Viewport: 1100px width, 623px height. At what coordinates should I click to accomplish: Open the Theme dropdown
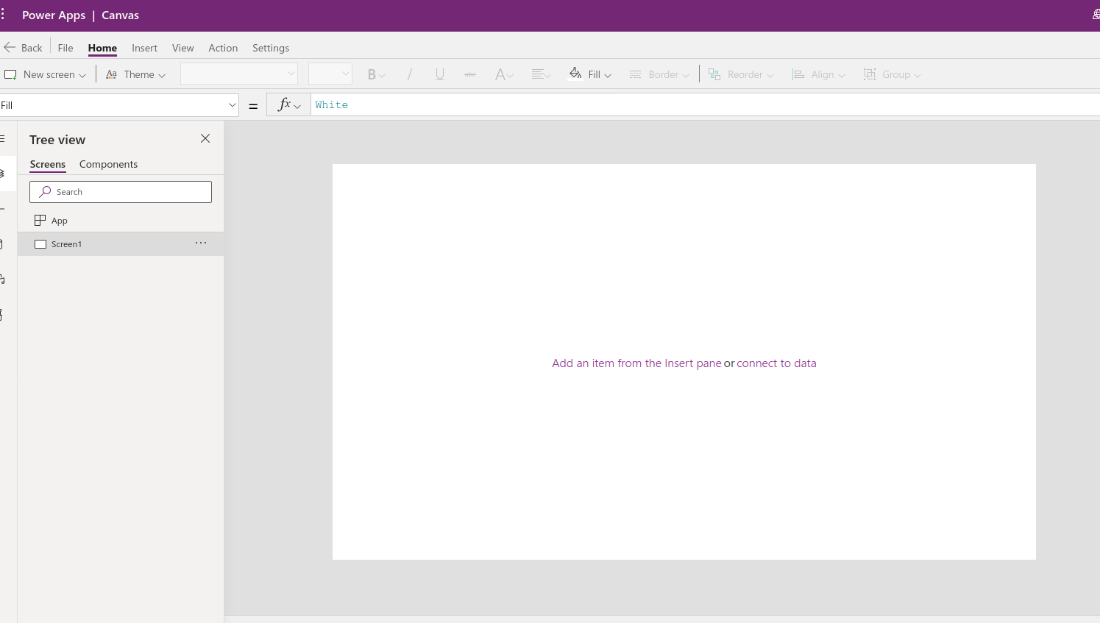[x=135, y=74]
